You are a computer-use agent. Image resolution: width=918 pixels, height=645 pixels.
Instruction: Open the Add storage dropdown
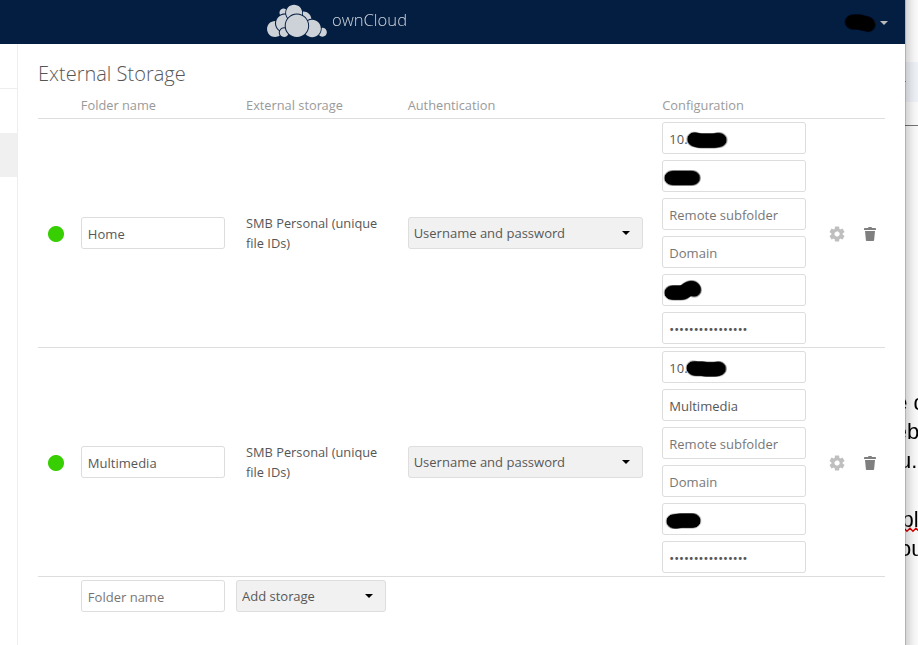point(310,595)
